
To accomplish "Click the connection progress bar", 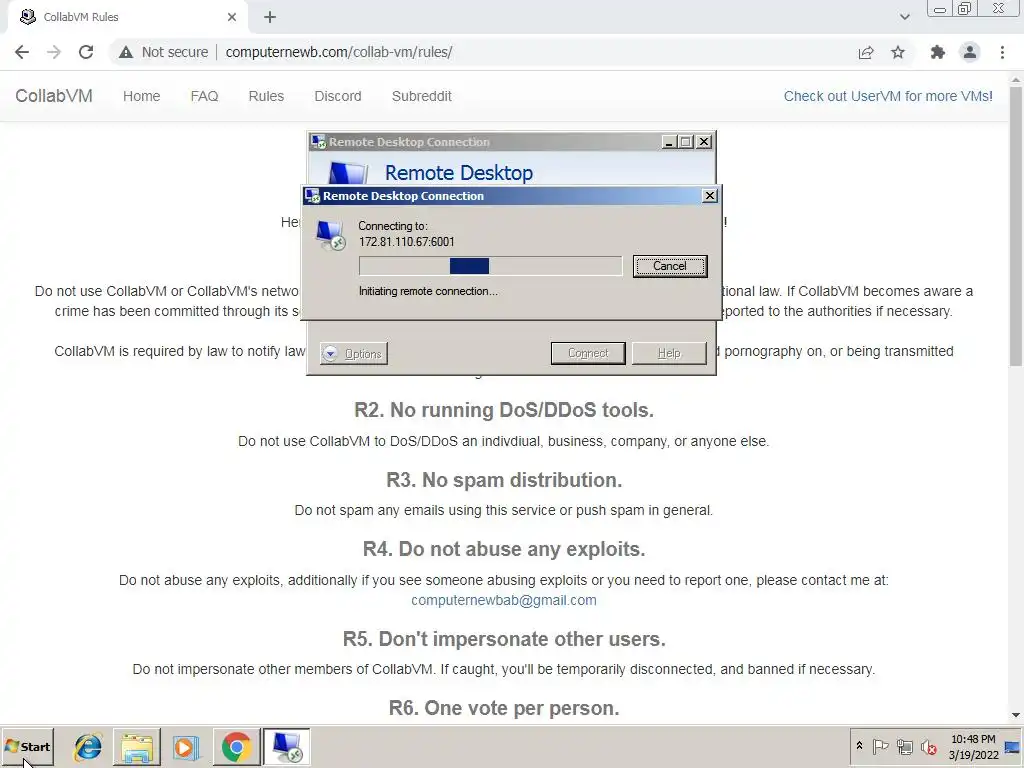I will click(490, 266).
